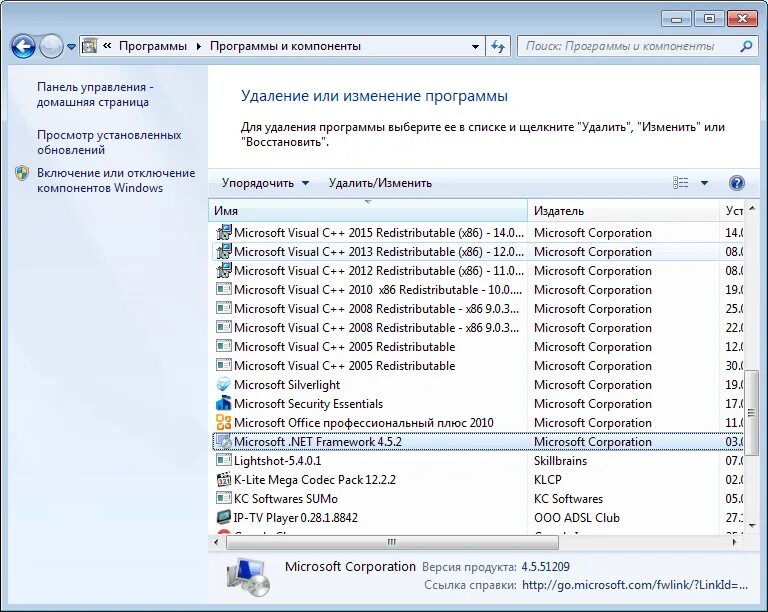Click OOO ADSL Club publisher cell
This screenshot has height=612, width=768.
click(576, 518)
